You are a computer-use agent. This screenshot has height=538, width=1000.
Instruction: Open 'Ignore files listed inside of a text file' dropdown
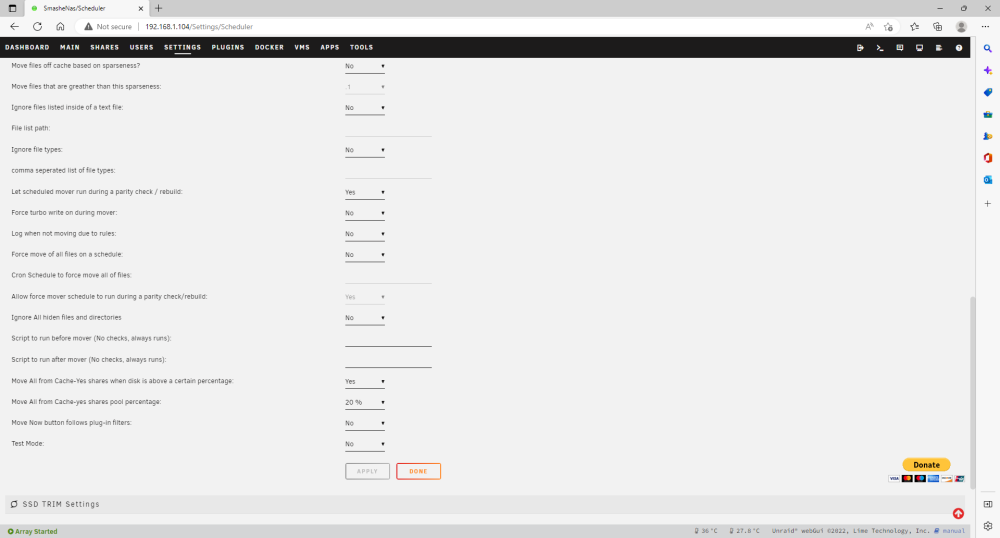coord(365,108)
